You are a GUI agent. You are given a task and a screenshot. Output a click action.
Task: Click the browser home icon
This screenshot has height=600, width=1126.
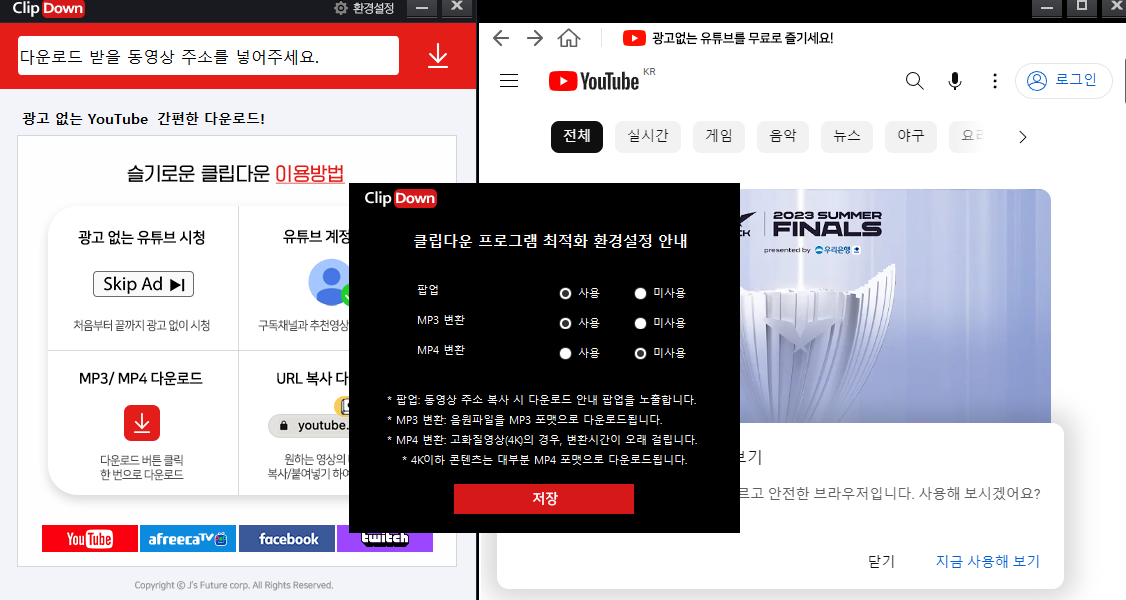point(569,38)
